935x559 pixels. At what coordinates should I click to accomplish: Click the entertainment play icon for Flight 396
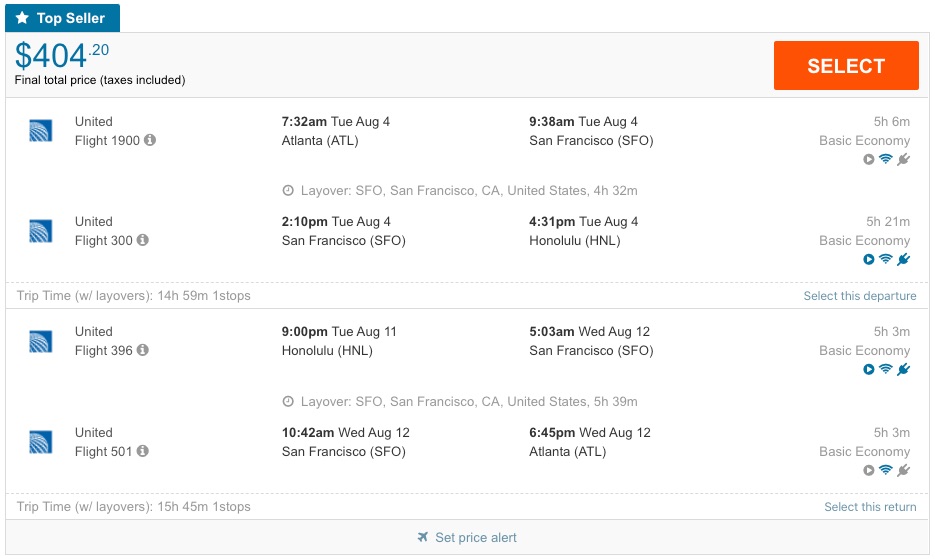pyautogui.click(x=868, y=370)
